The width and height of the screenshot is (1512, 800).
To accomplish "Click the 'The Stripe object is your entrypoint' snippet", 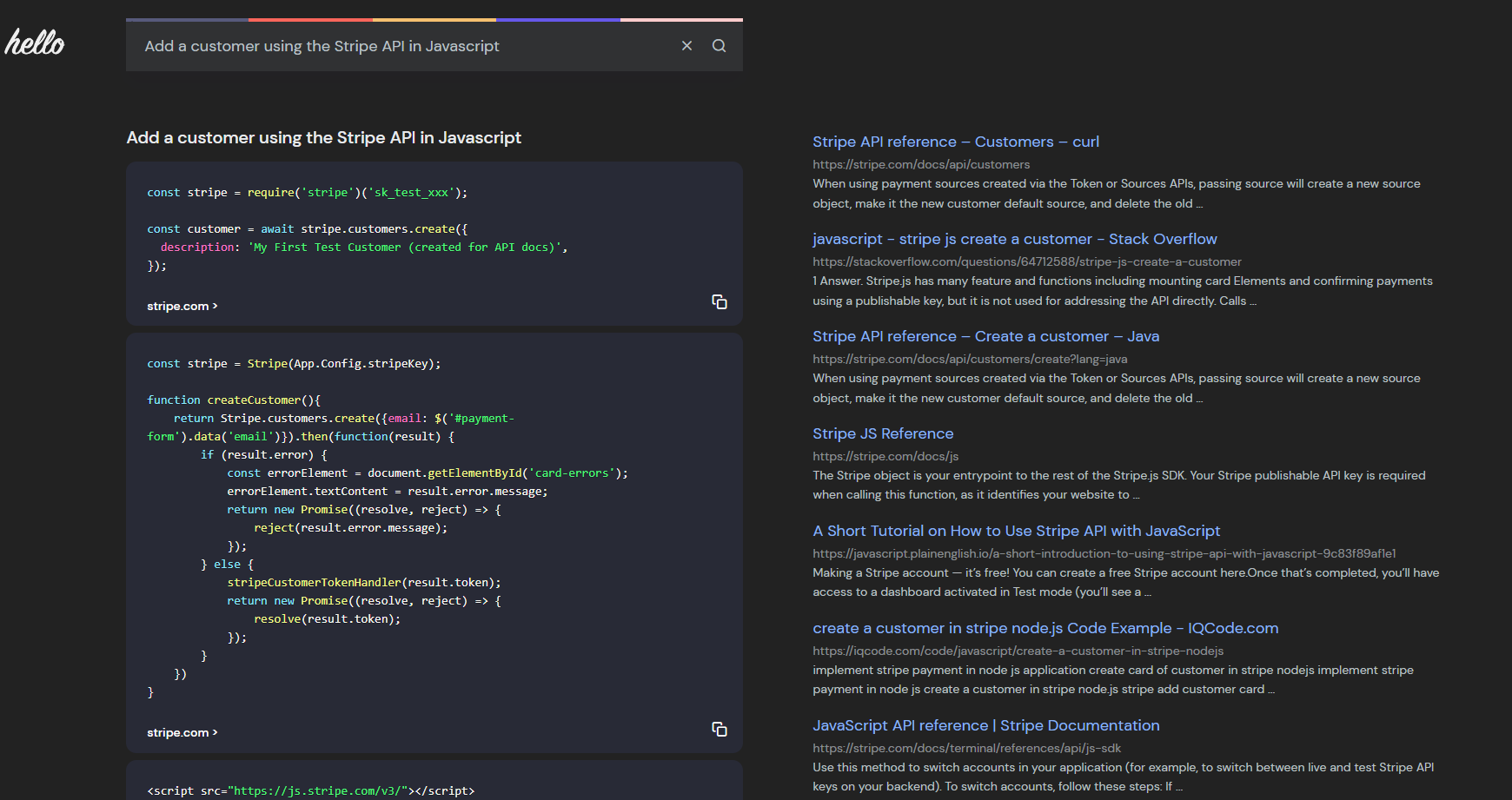I will coord(1119,485).
